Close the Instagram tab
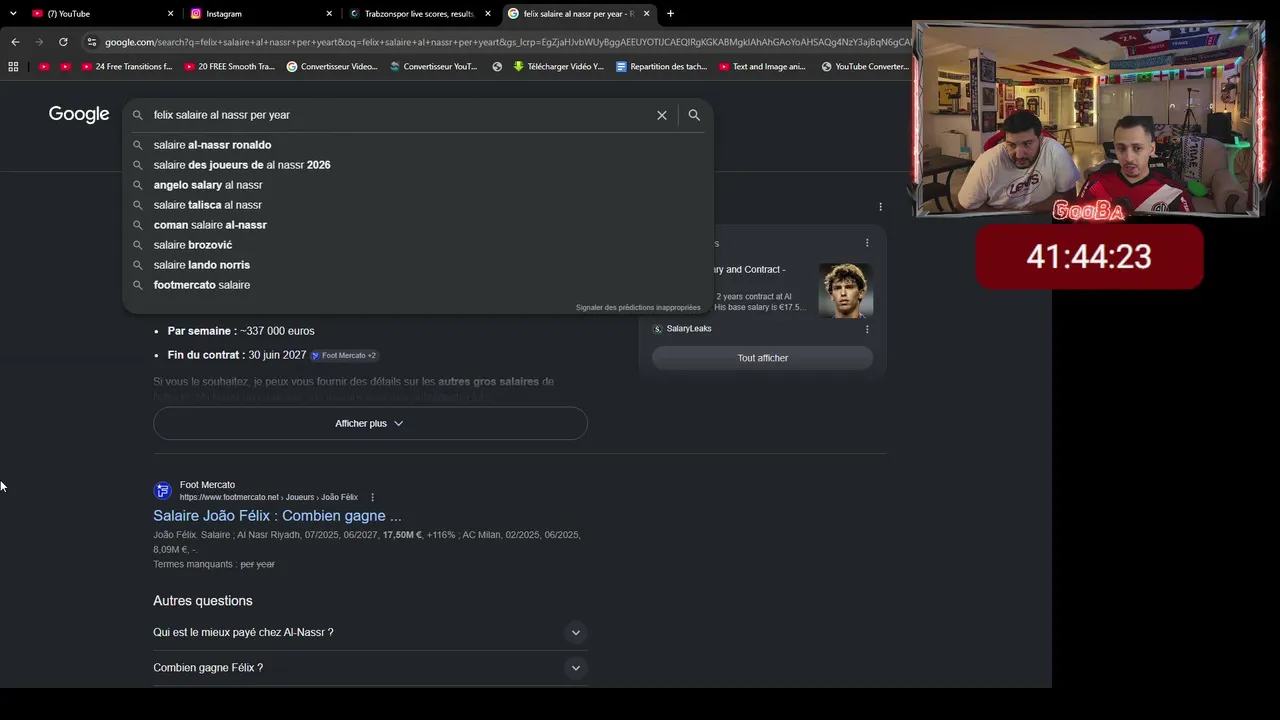Viewport: 1280px width, 720px height. pyautogui.click(x=329, y=14)
